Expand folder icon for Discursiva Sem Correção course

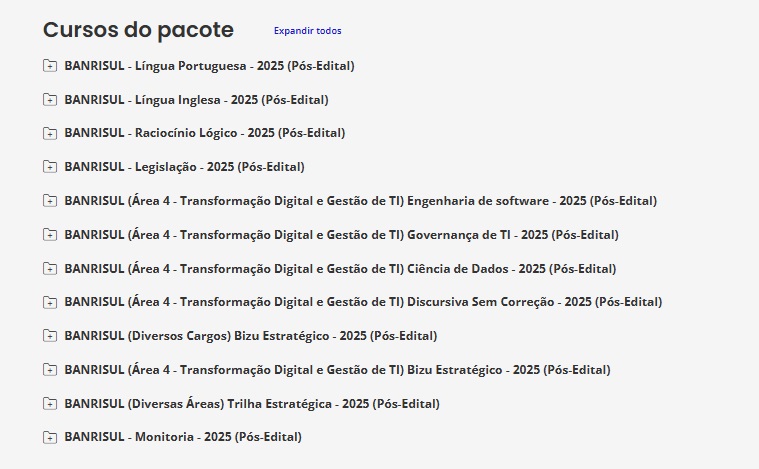pos(50,302)
